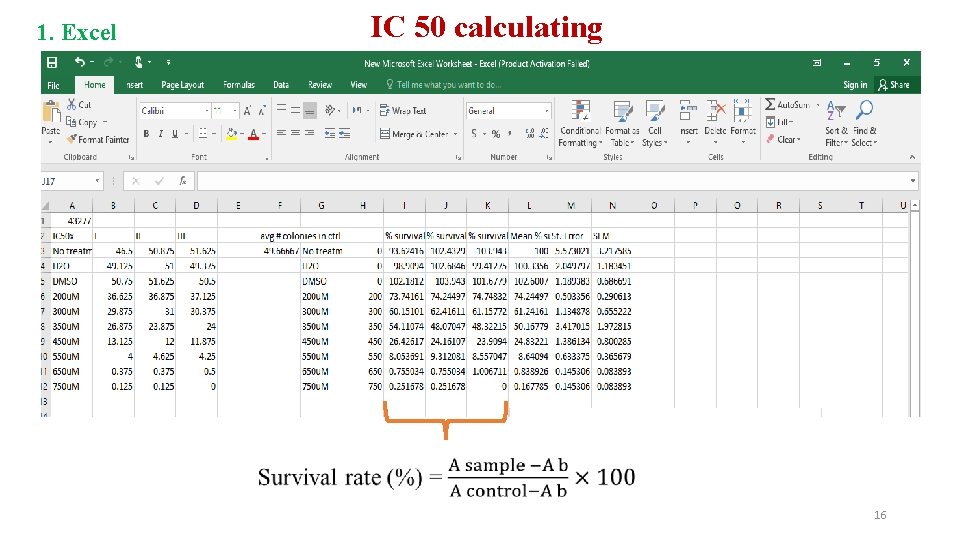Click the Copy icon

tap(71, 122)
